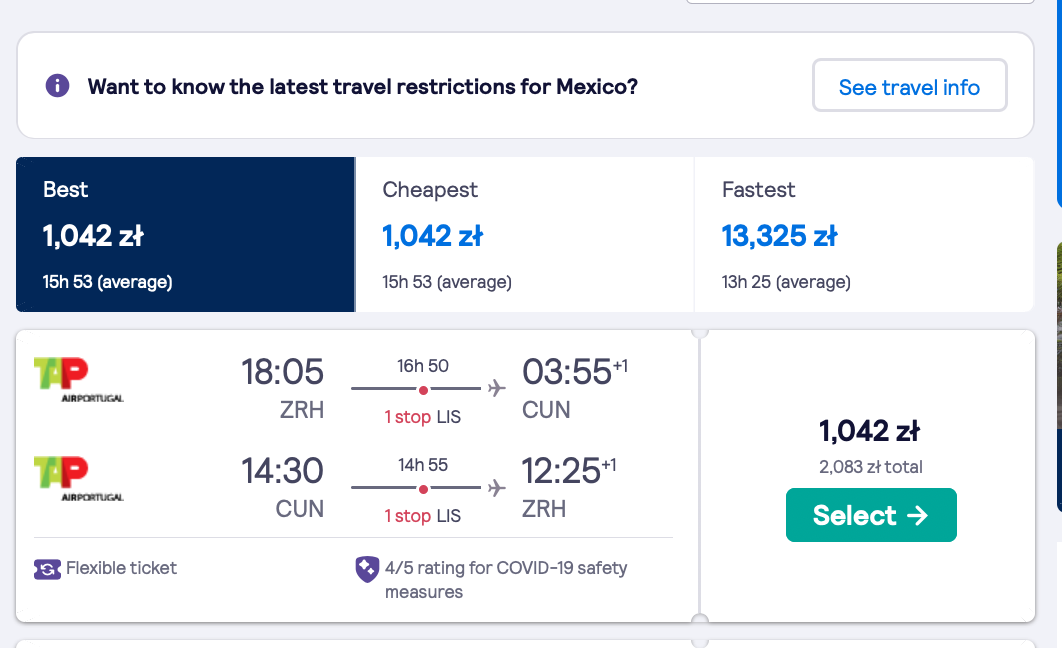Viewport: 1062px width, 648px height.
Task: Click the 18:05 ZRH departure time
Action: [282, 389]
